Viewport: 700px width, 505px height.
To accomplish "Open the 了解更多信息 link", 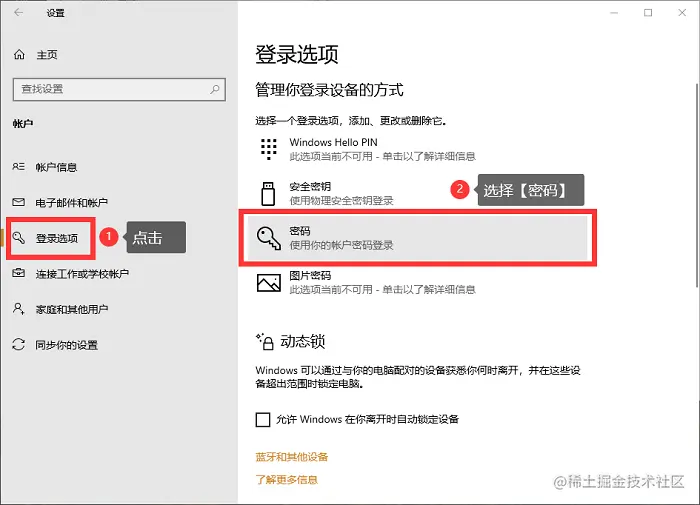I will [x=286, y=480].
